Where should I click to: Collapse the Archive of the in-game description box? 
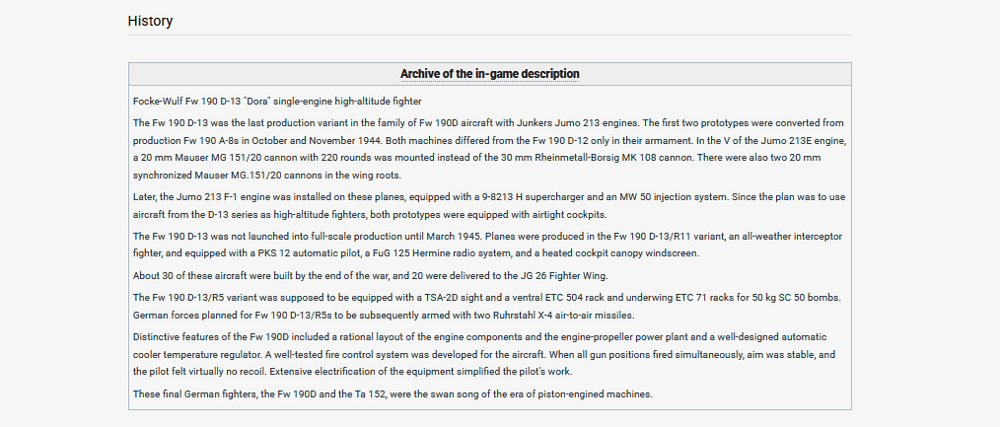pyautogui.click(x=489, y=74)
